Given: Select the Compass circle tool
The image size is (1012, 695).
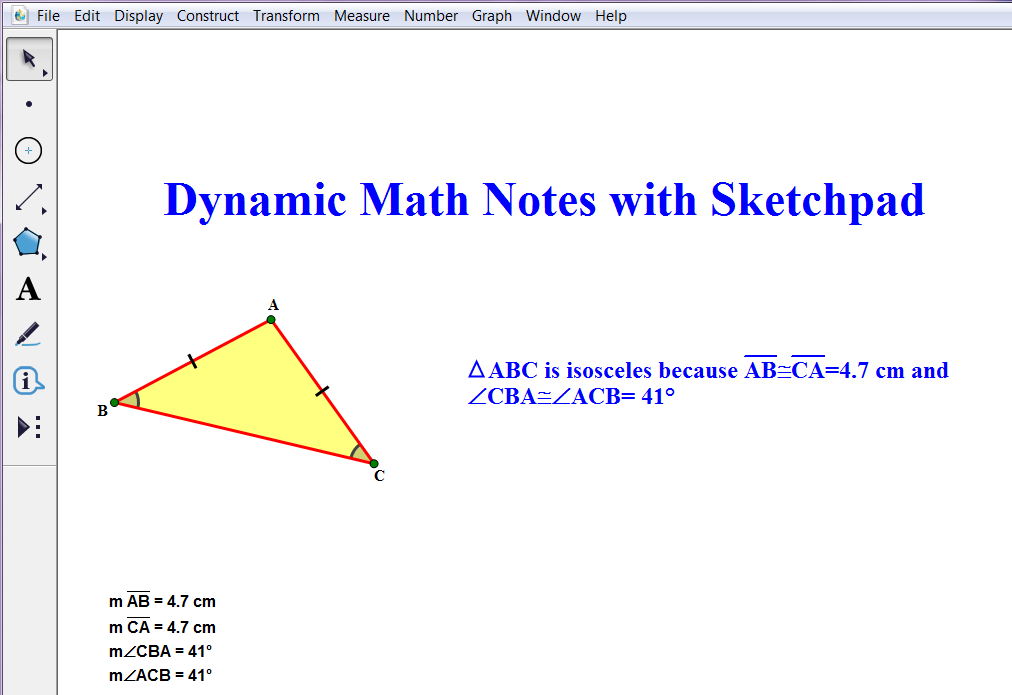Looking at the screenshot, I should point(28,151).
